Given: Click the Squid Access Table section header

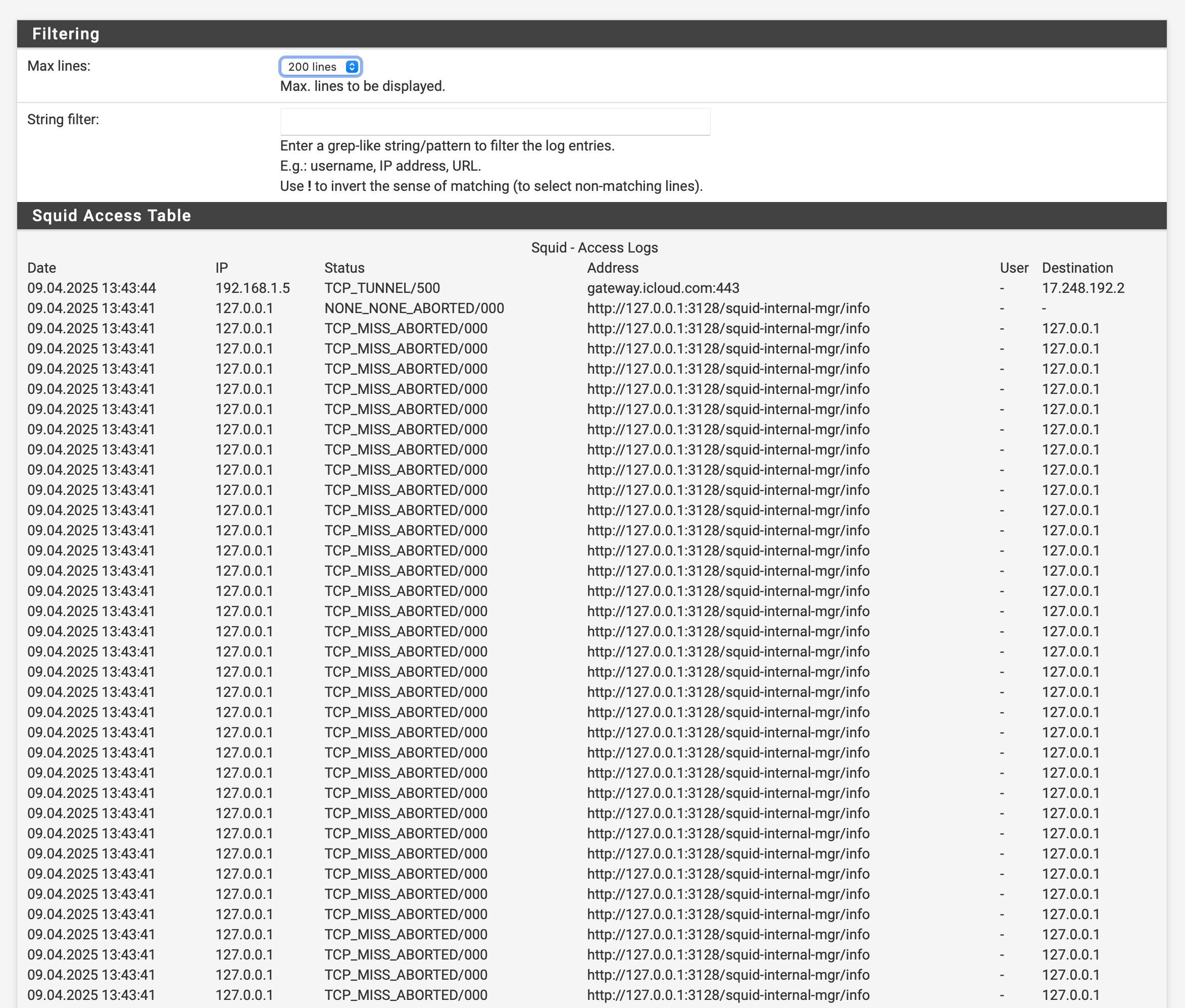Looking at the screenshot, I should [591, 216].
